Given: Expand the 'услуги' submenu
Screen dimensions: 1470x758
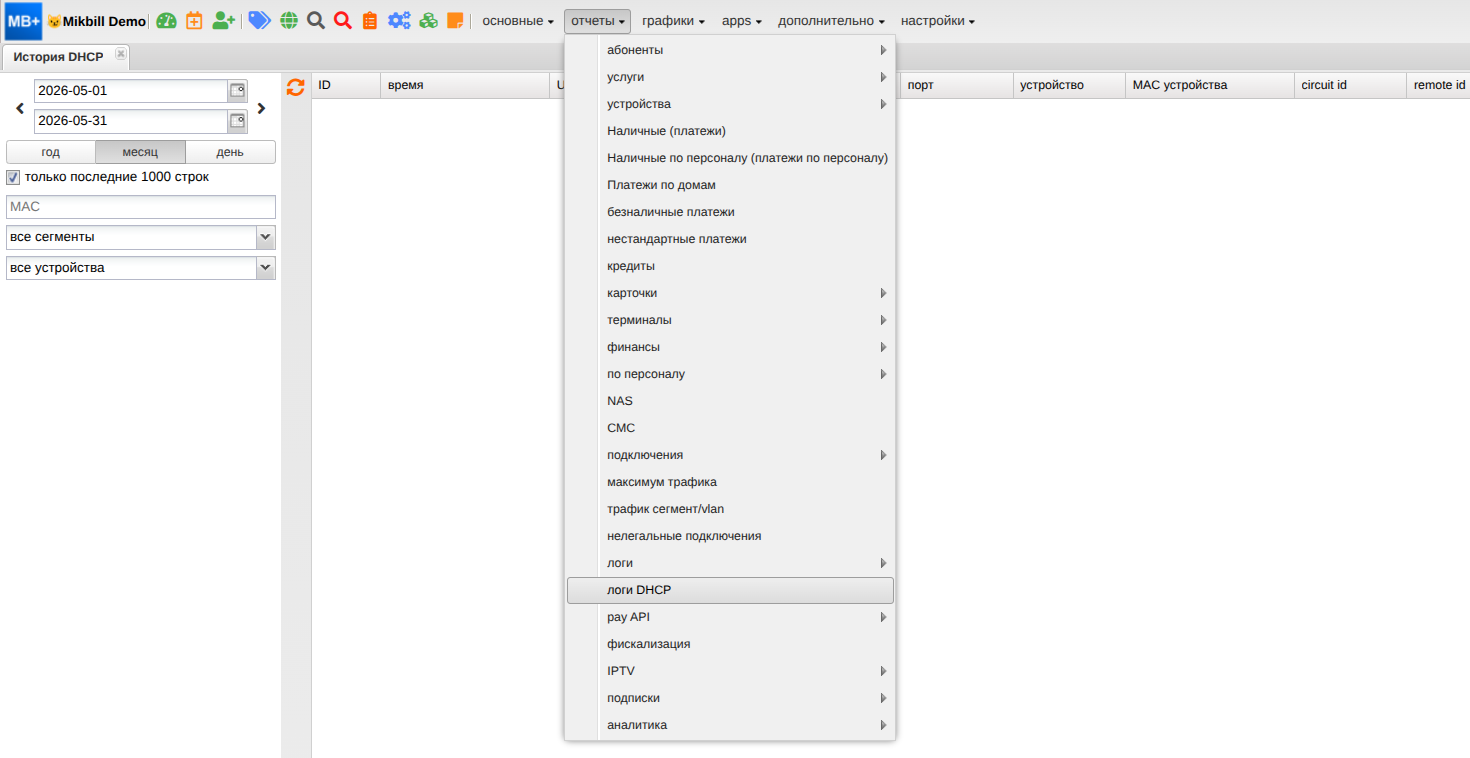Looking at the screenshot, I should (x=730, y=77).
